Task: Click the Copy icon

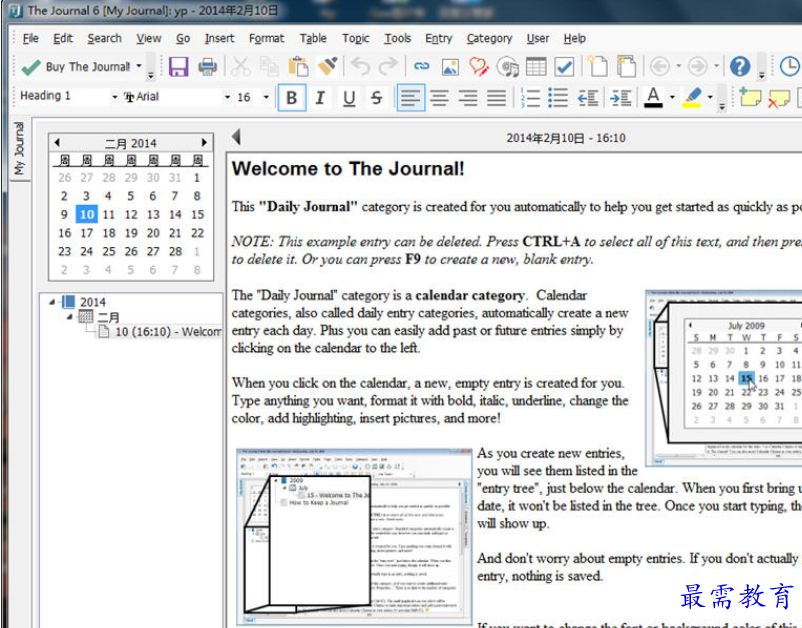Action: point(269,66)
